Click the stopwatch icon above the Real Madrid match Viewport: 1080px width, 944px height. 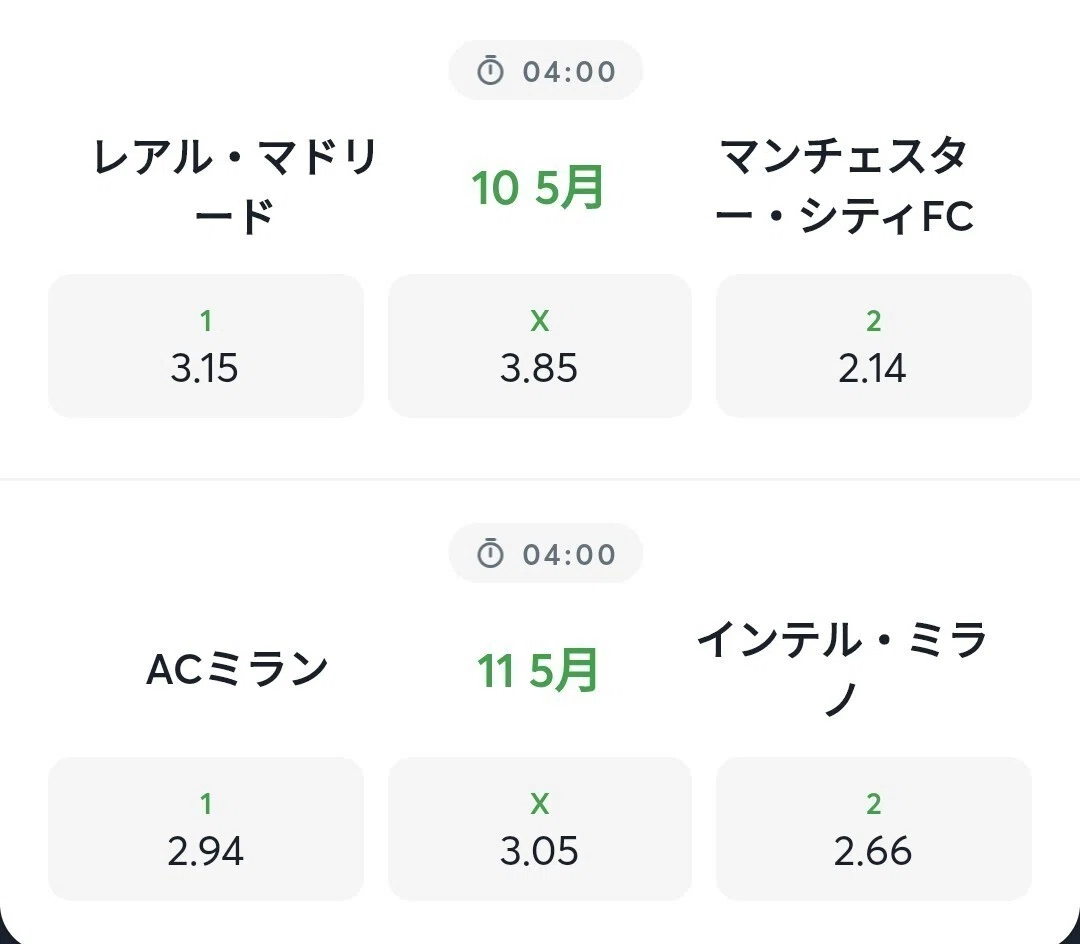coord(490,70)
